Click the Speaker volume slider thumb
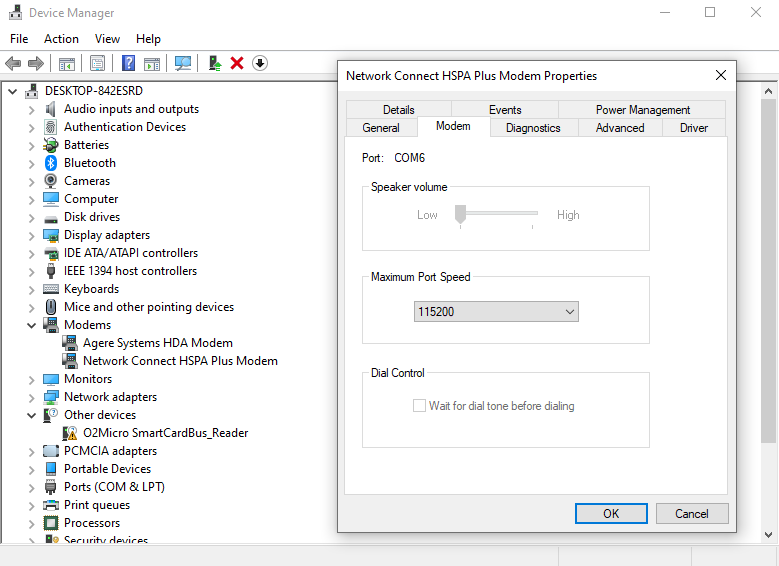Image resolution: width=779 pixels, height=566 pixels. [461, 214]
